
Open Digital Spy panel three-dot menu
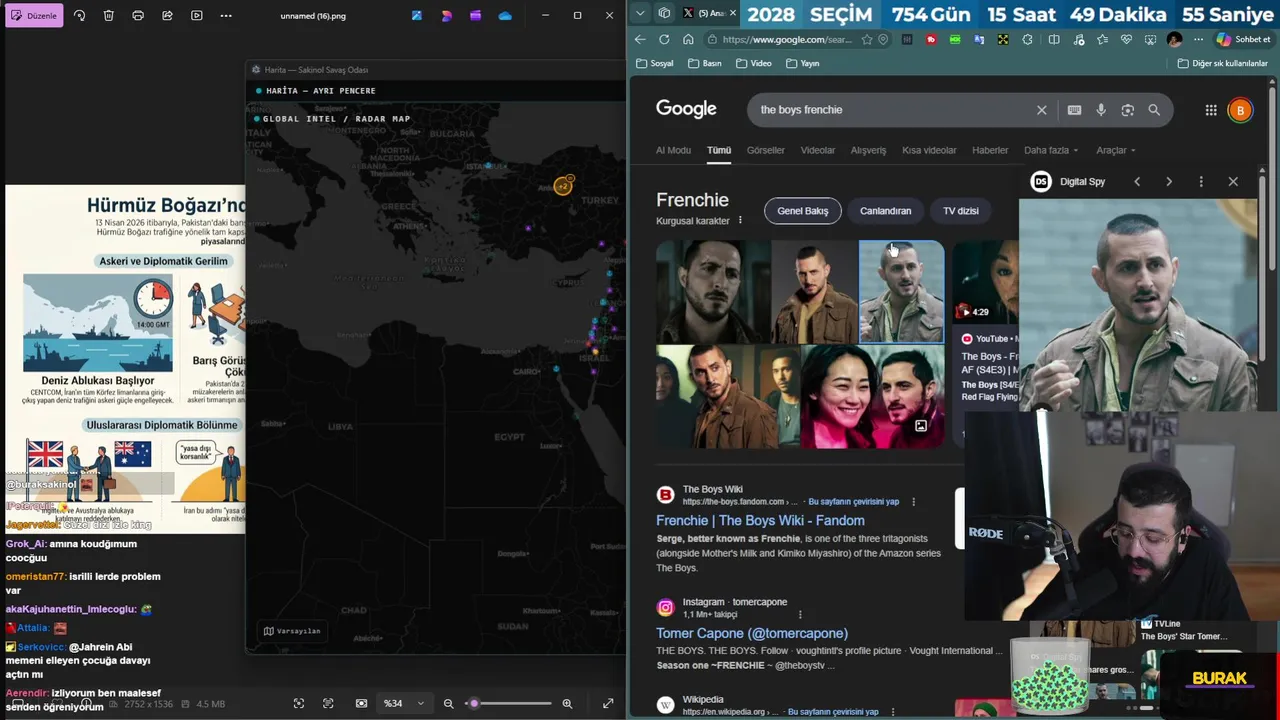1201,181
